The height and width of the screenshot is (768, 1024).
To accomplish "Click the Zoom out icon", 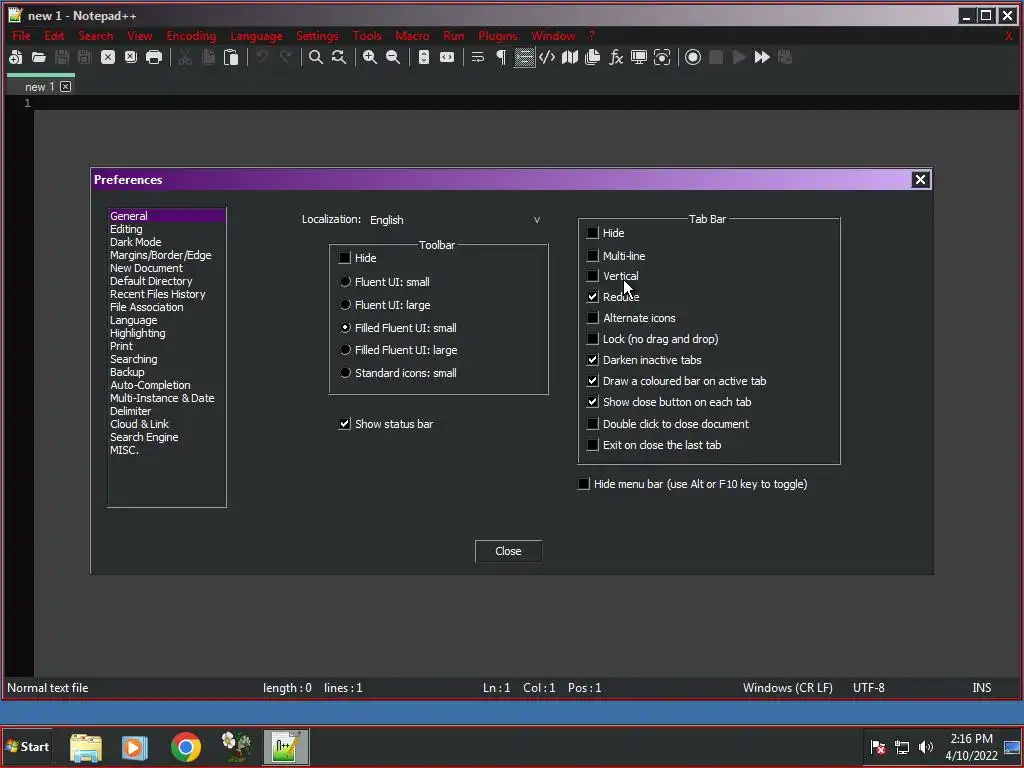I will (392, 57).
